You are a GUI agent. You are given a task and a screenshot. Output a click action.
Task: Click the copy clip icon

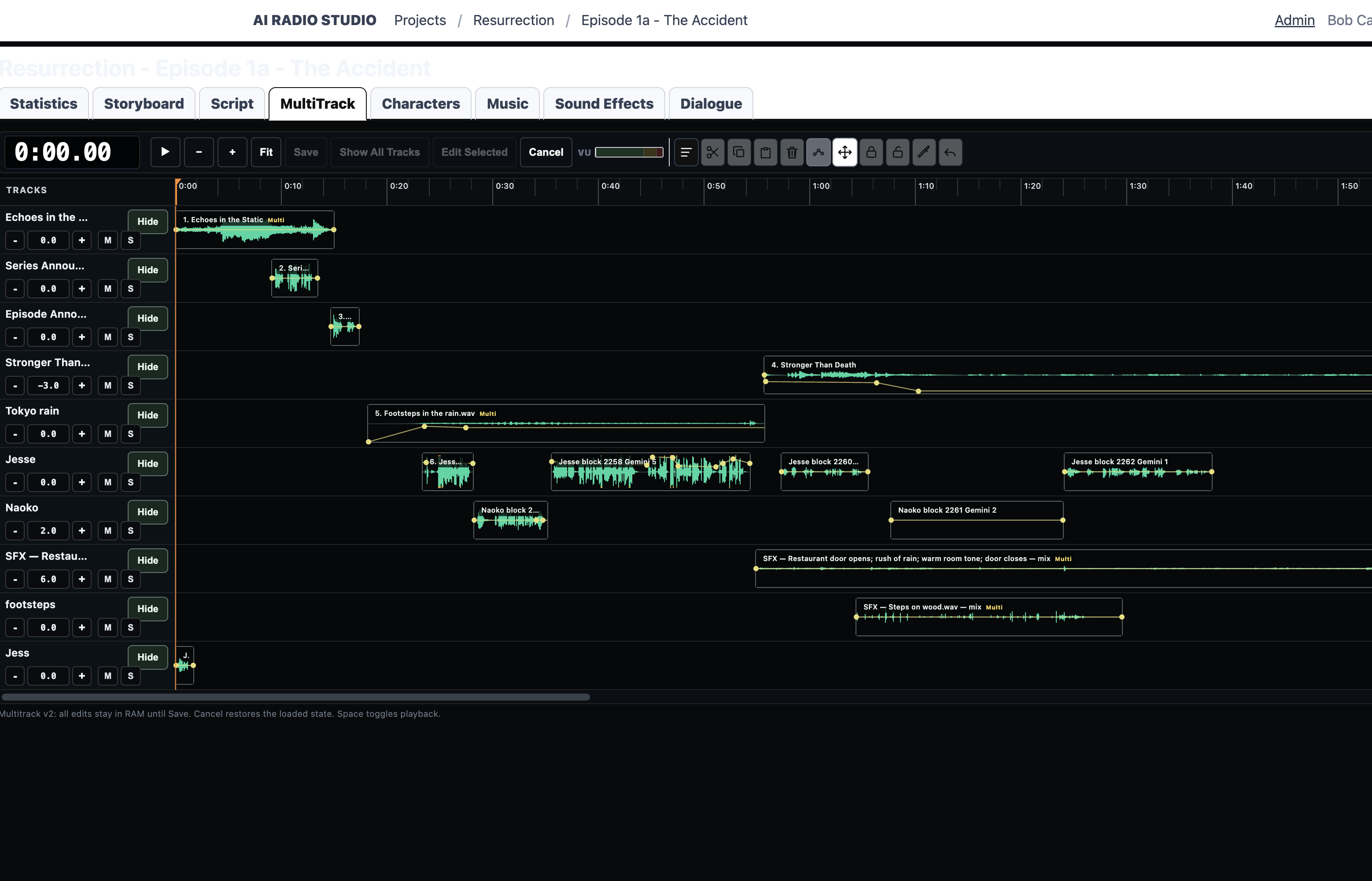pos(739,152)
